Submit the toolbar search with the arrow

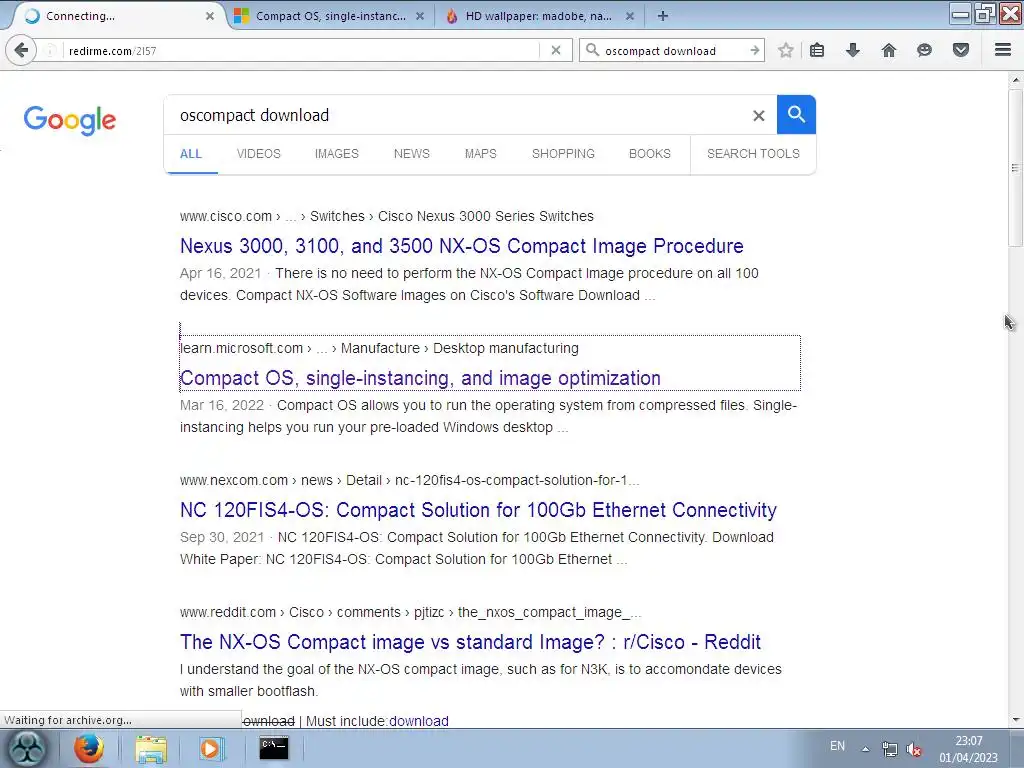[755, 50]
